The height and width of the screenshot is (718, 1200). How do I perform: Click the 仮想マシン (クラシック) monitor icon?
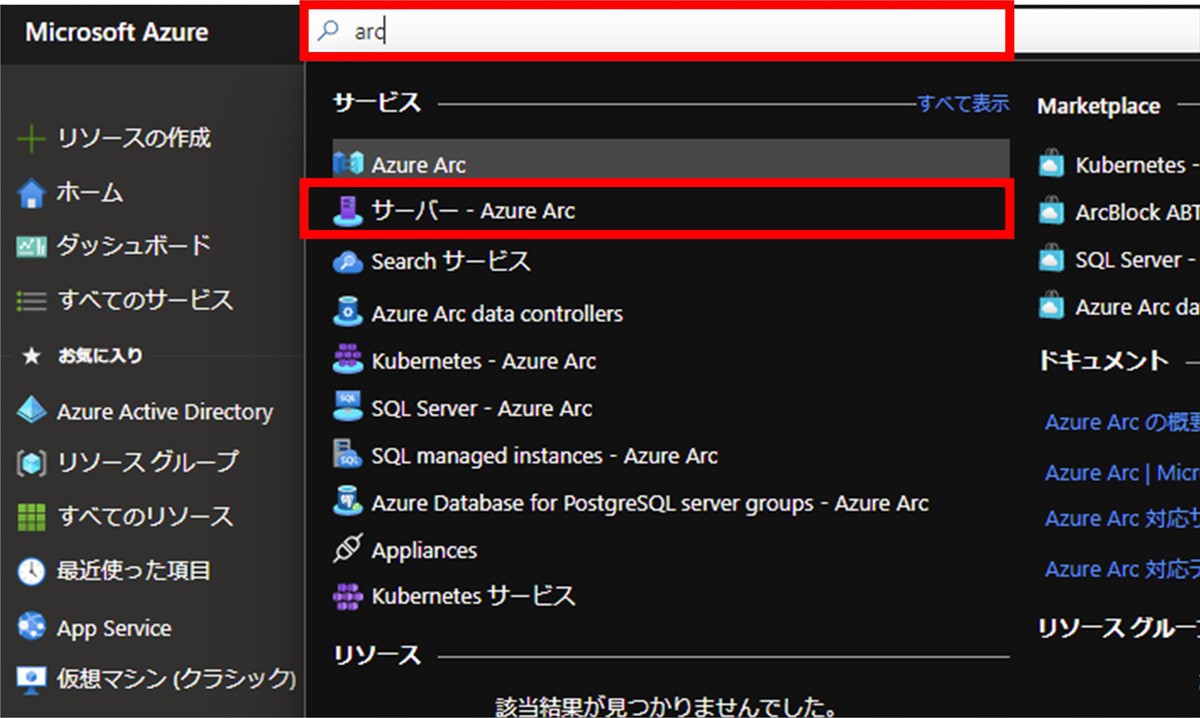[32, 679]
